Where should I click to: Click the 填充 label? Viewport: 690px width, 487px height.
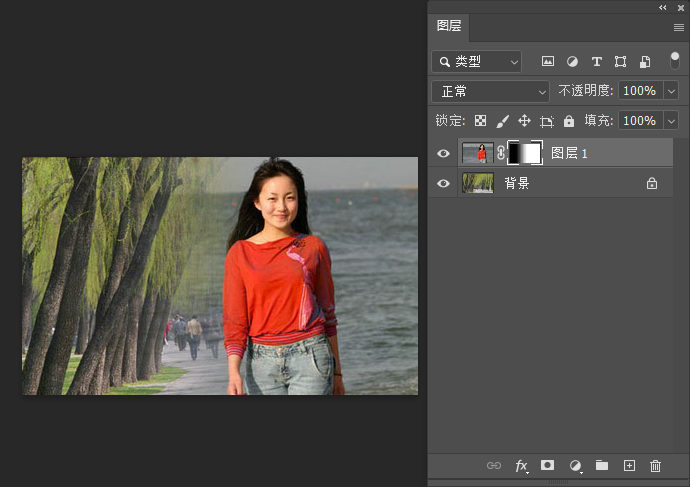pos(598,120)
